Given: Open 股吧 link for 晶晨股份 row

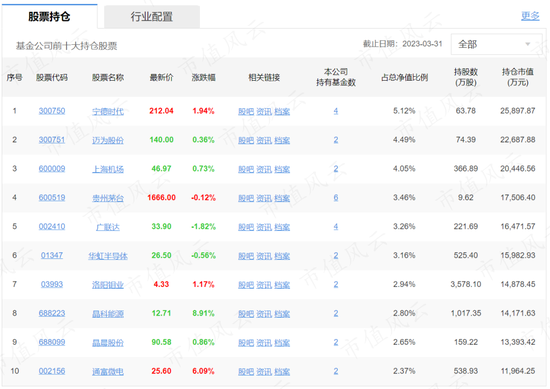Looking at the screenshot, I should tap(246, 343).
